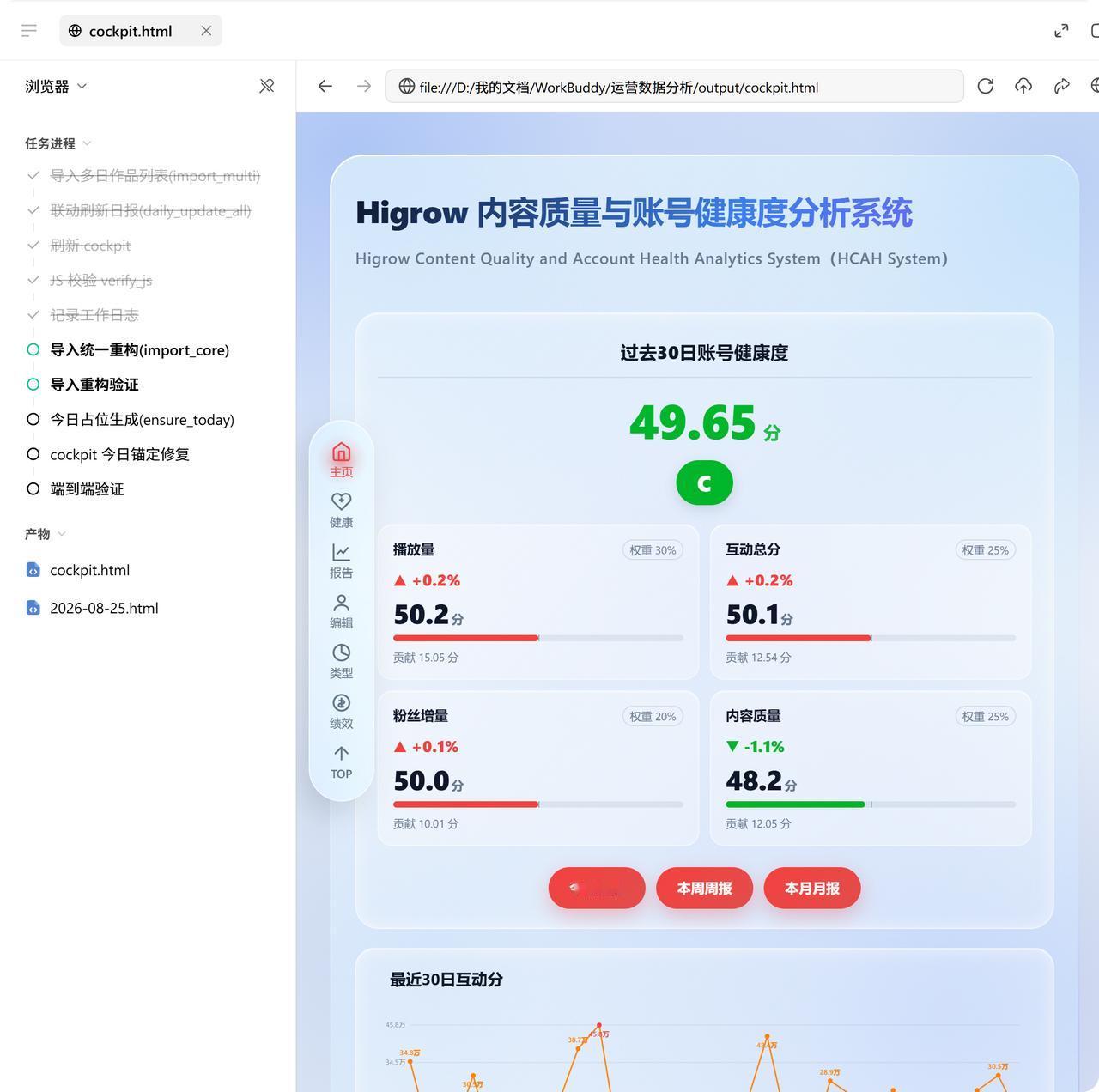Click the 权重 25% badge on 内容质量
The image size is (1099, 1092).
point(986,717)
